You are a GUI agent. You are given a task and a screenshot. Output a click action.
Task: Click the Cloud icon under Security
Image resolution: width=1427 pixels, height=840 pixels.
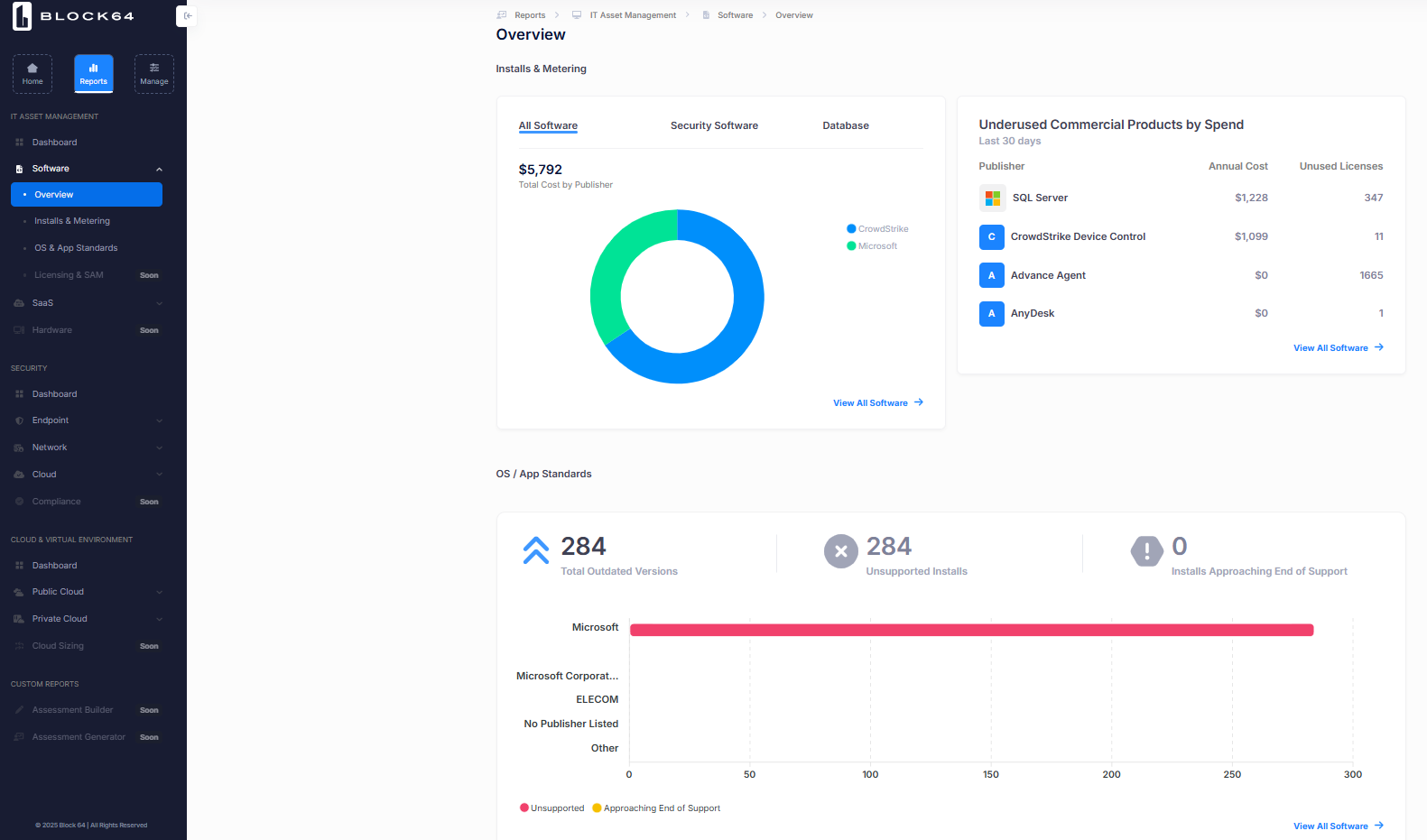pos(19,475)
